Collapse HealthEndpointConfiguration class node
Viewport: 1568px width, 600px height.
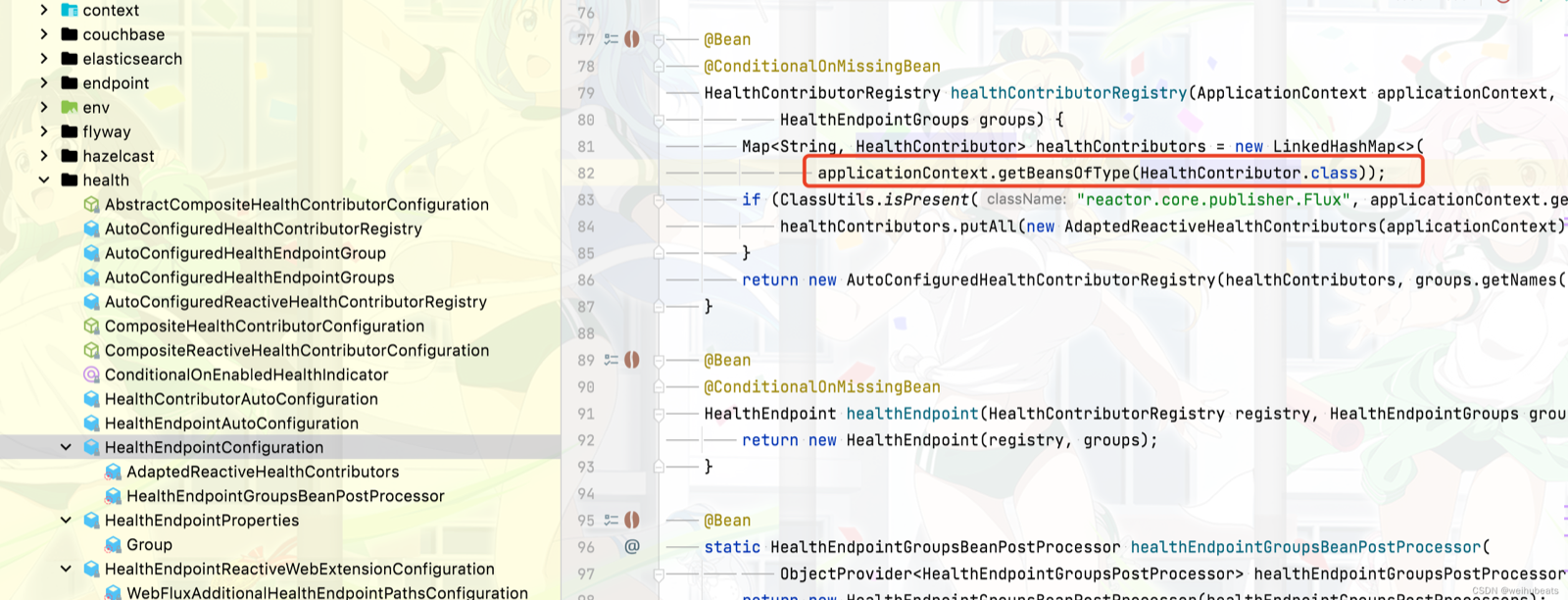point(66,447)
